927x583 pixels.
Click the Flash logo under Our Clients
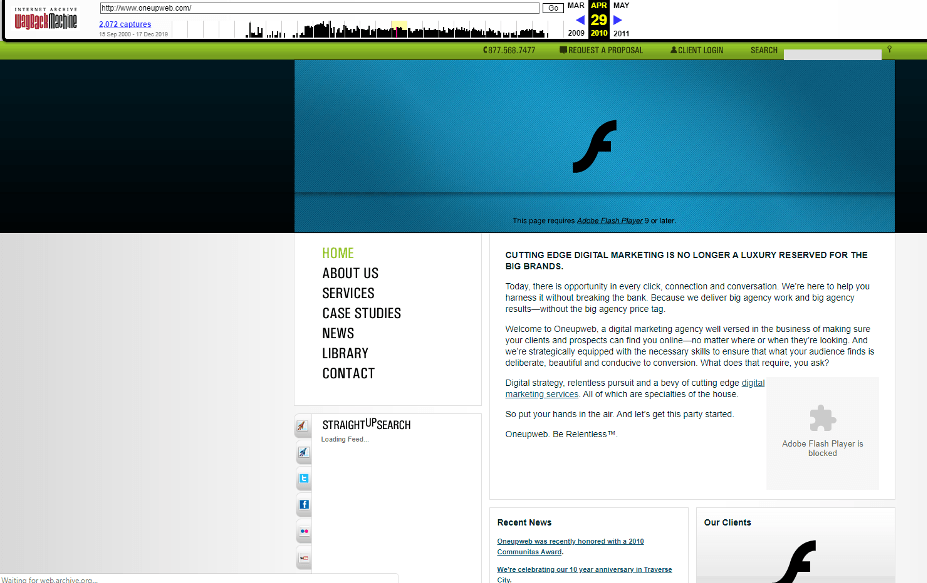795,562
